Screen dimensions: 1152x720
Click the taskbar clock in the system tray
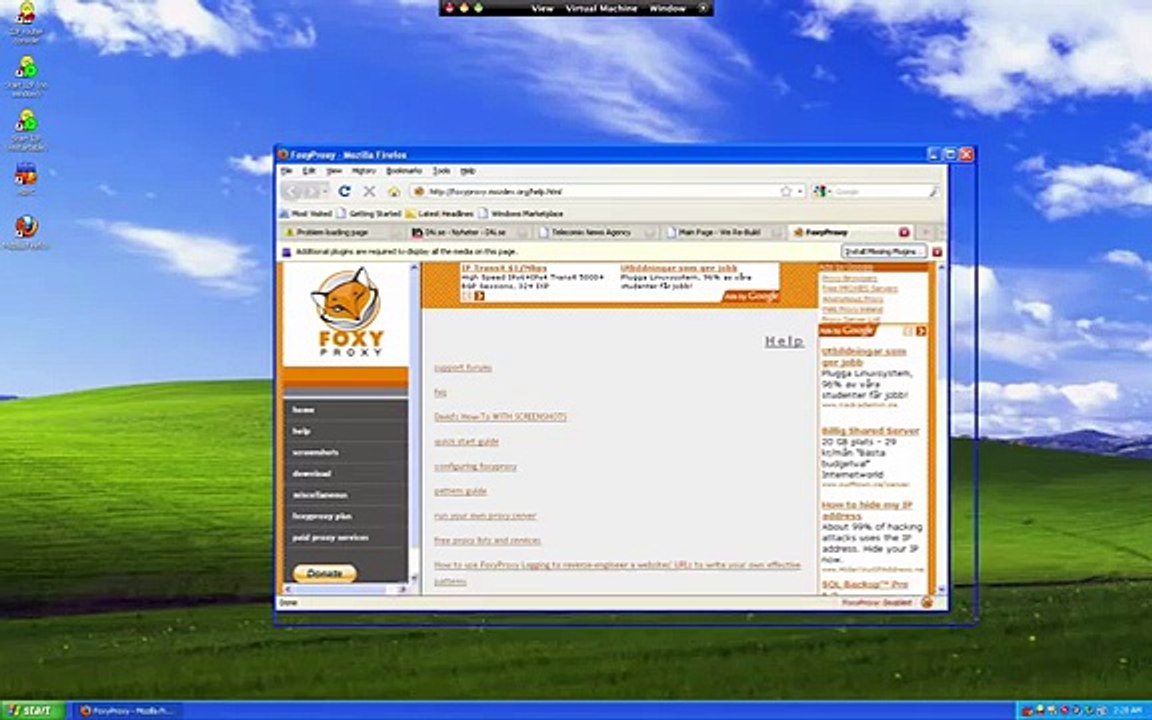(x=1126, y=710)
